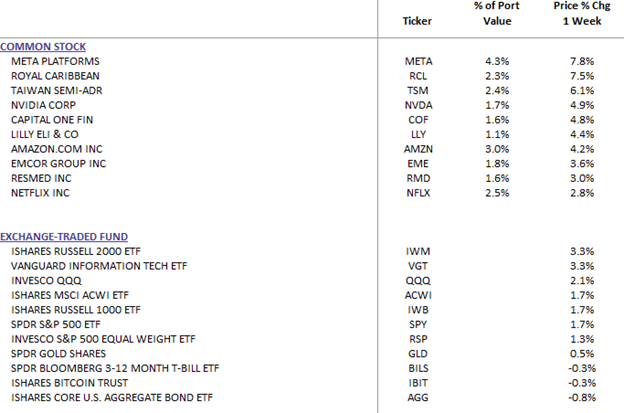Image resolution: width=624 pixels, height=413 pixels.
Task: Select the META PLATFORMS row name
Action: pos(55,61)
